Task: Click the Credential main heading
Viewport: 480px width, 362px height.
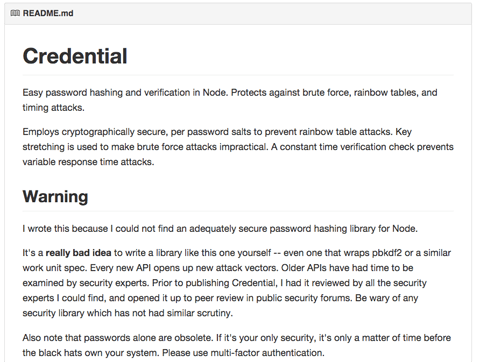Action: click(x=75, y=56)
